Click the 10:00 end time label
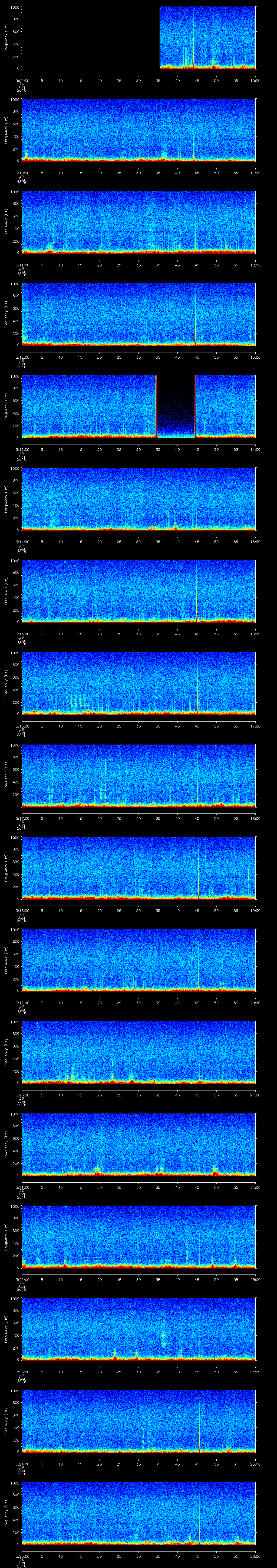 click(x=255, y=80)
